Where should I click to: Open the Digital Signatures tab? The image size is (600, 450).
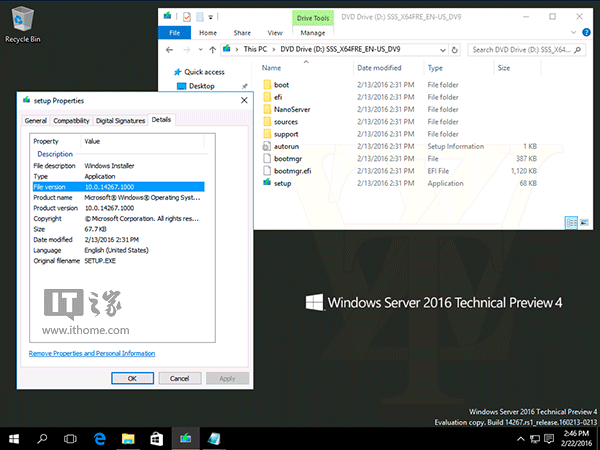coord(120,121)
